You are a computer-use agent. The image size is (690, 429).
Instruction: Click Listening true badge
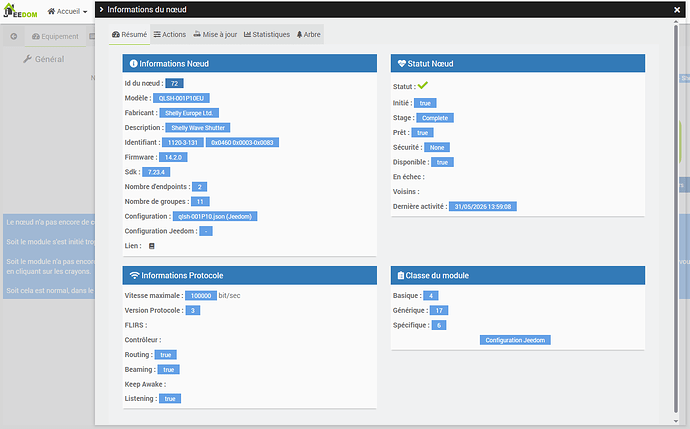pyautogui.click(x=170, y=399)
